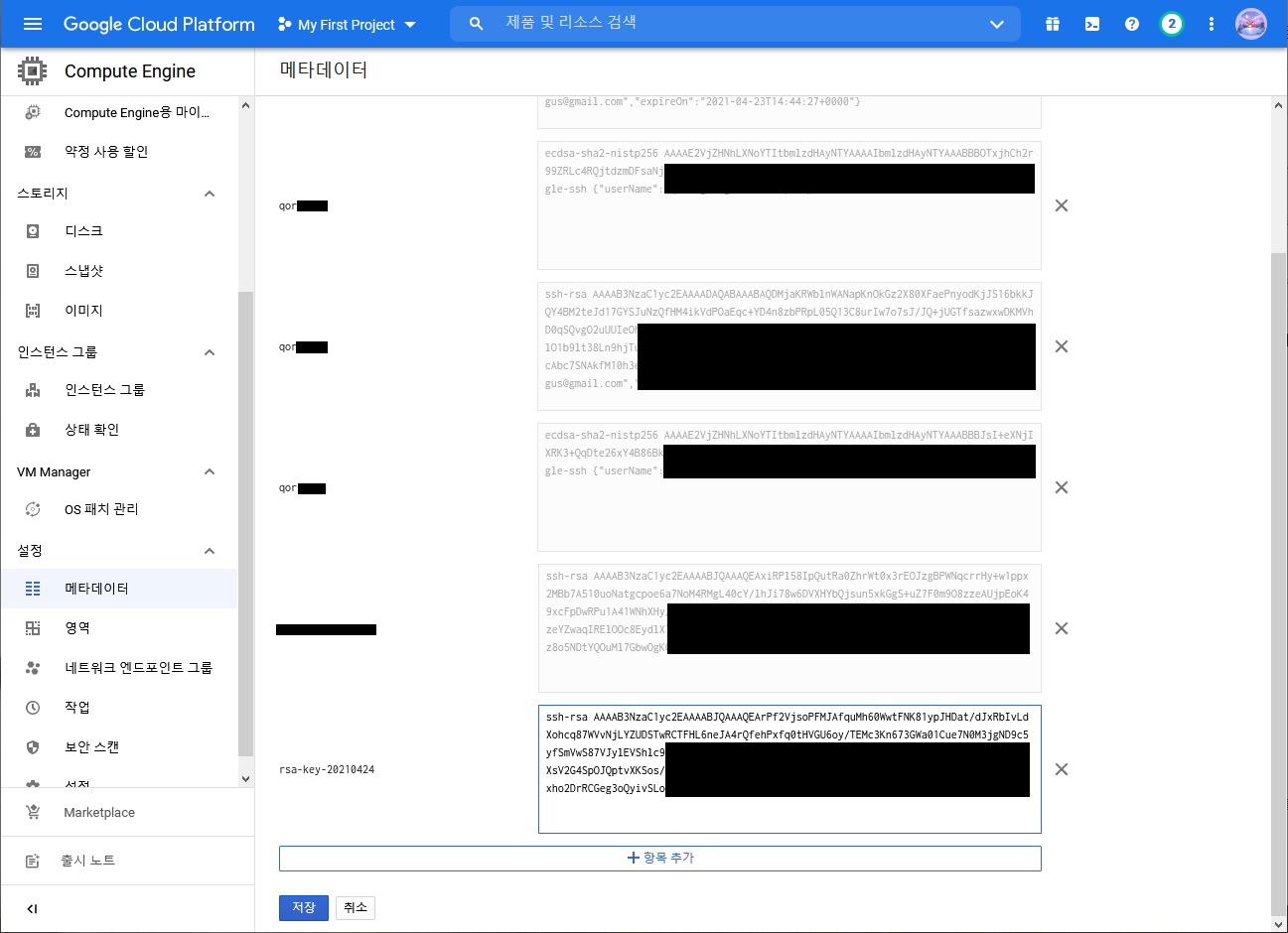Click into the products and resources search field
Screen dimensions: 1288x933
(735, 23)
